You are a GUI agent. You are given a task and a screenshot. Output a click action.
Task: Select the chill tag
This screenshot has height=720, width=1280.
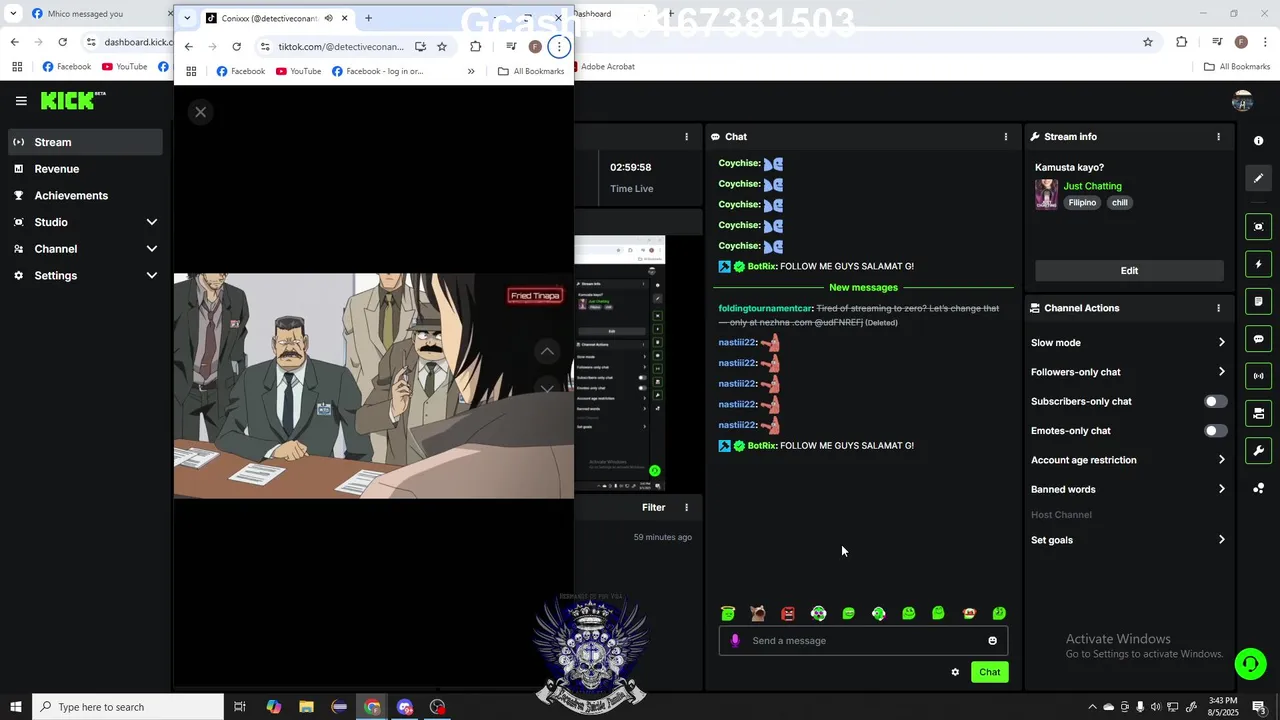coord(1119,203)
